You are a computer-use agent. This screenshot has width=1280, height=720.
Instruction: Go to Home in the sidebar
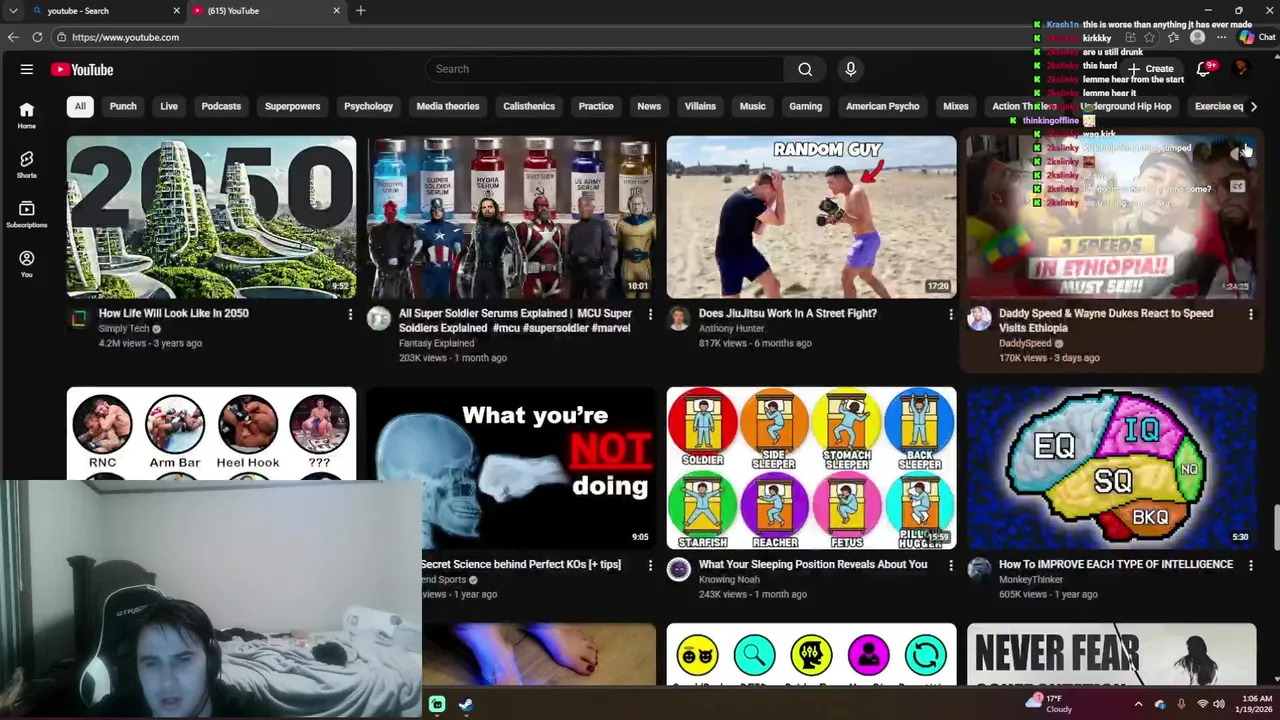point(27,115)
